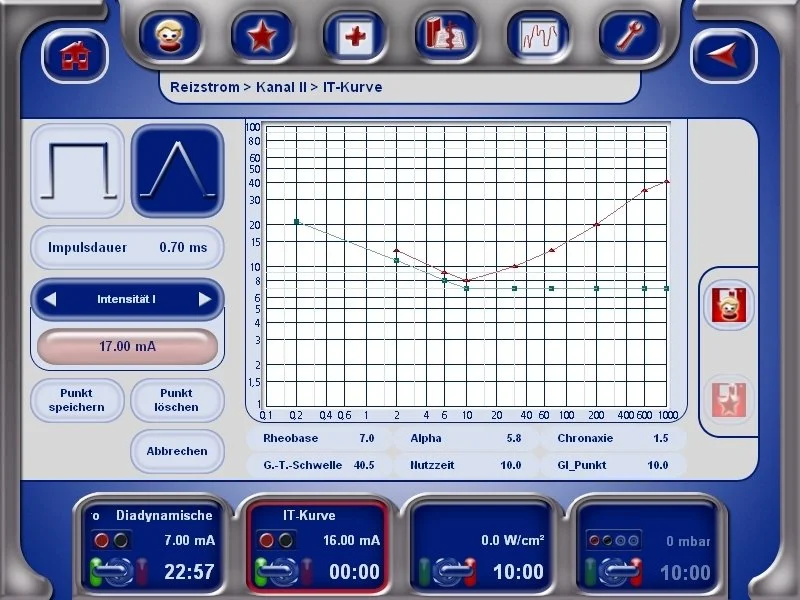
Task: Click Punkt löschen button
Action: [177, 400]
